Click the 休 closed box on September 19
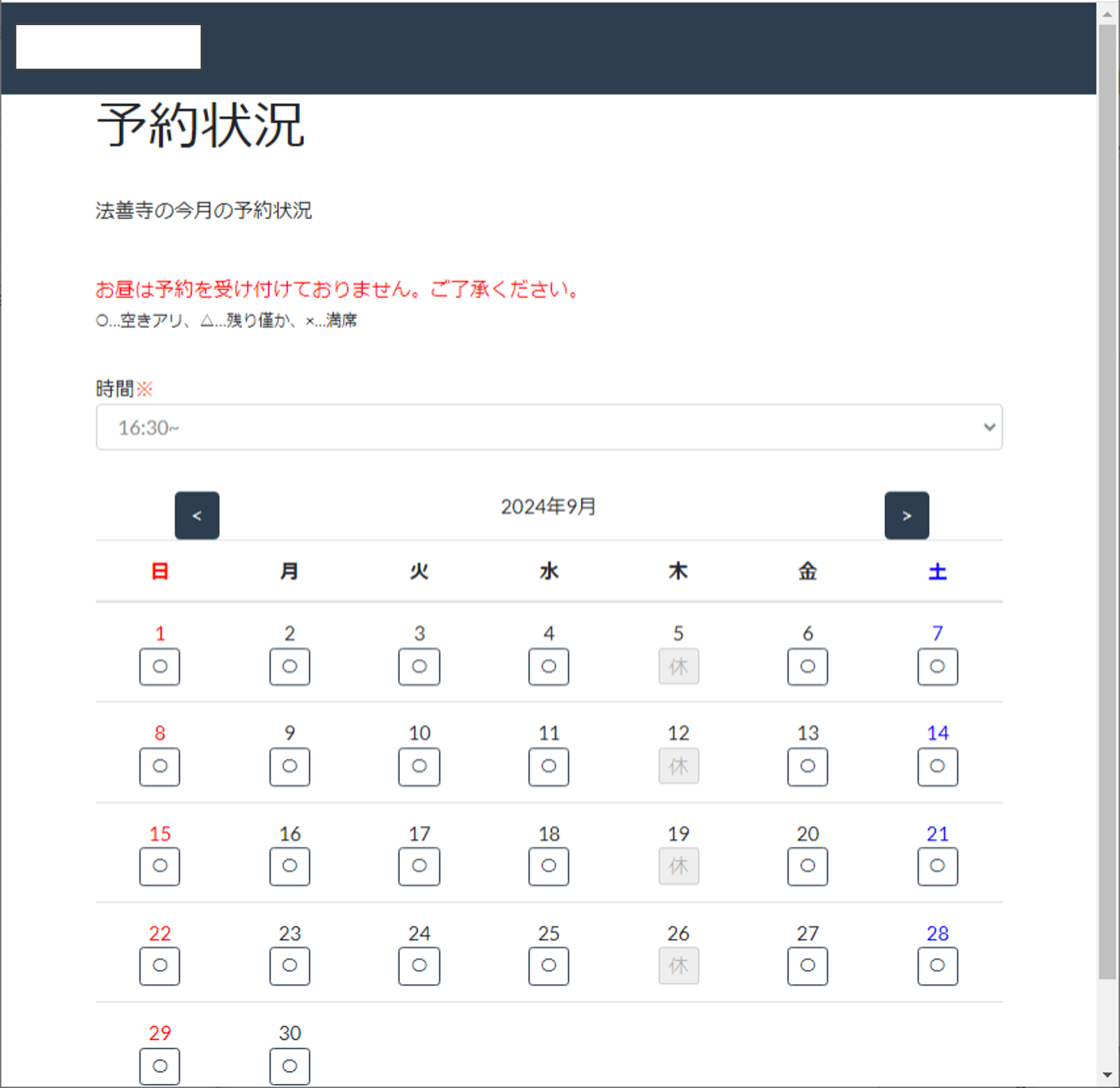Screen dimensions: 1120x1088 tap(679, 866)
